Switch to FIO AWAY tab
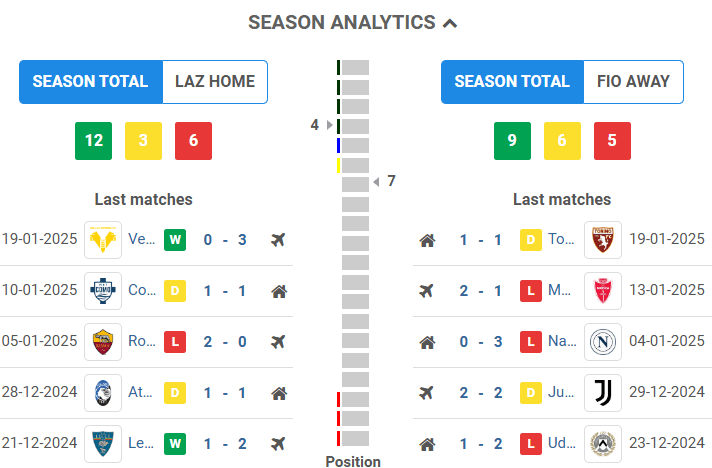This screenshot has width=712, height=468. 633,82
